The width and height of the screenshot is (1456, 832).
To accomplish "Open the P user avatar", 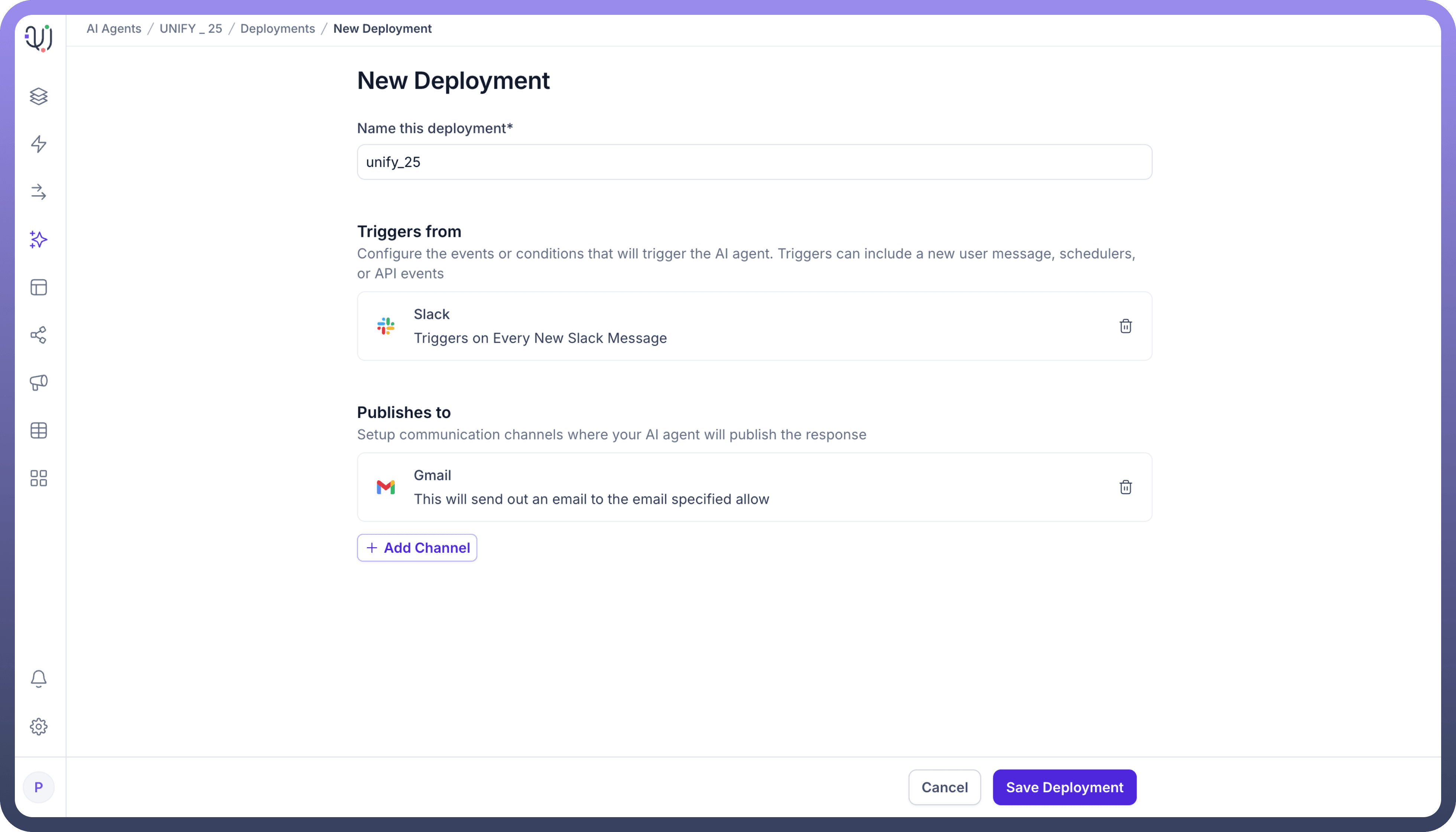I will pos(38,787).
